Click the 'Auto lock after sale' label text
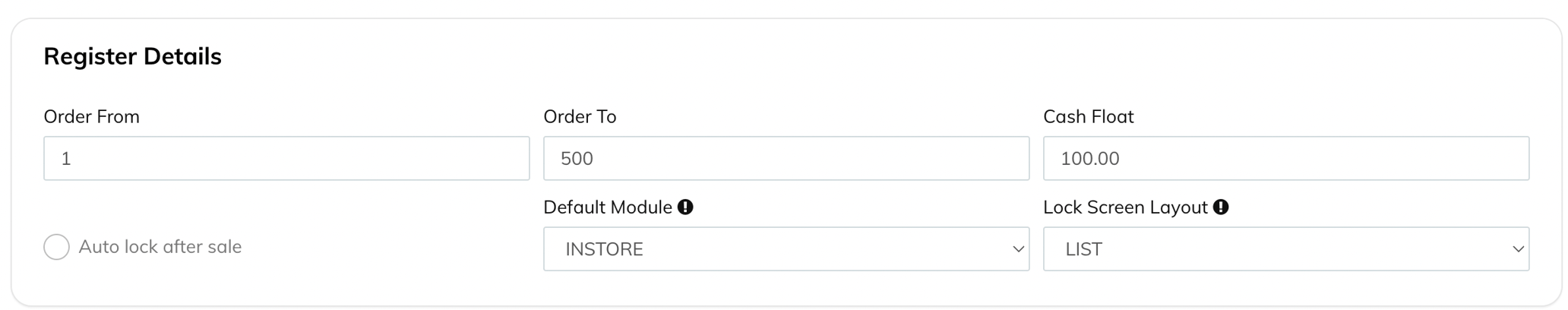 [x=160, y=247]
